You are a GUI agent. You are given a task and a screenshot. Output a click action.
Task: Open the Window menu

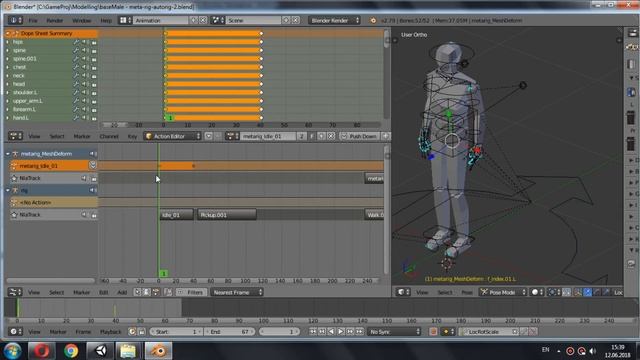82,20
